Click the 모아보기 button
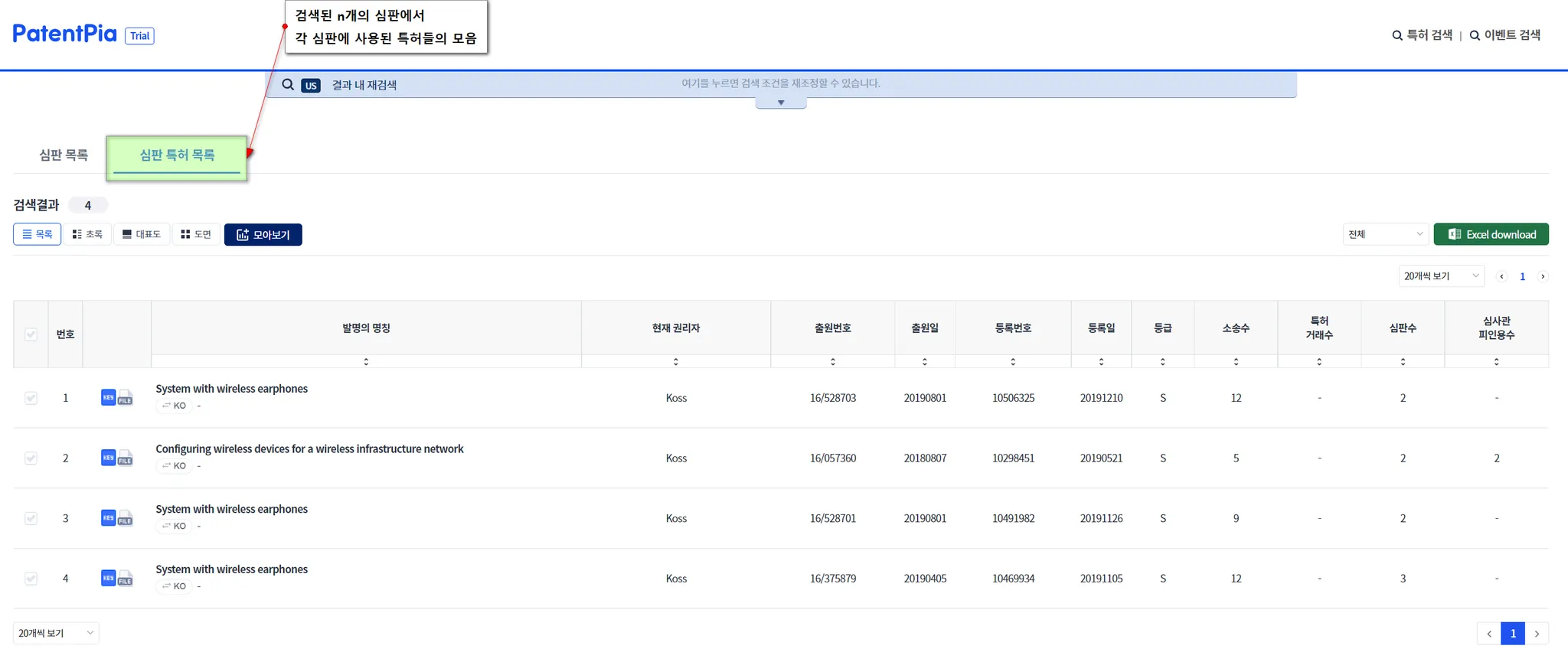1568x662 pixels. (x=263, y=235)
